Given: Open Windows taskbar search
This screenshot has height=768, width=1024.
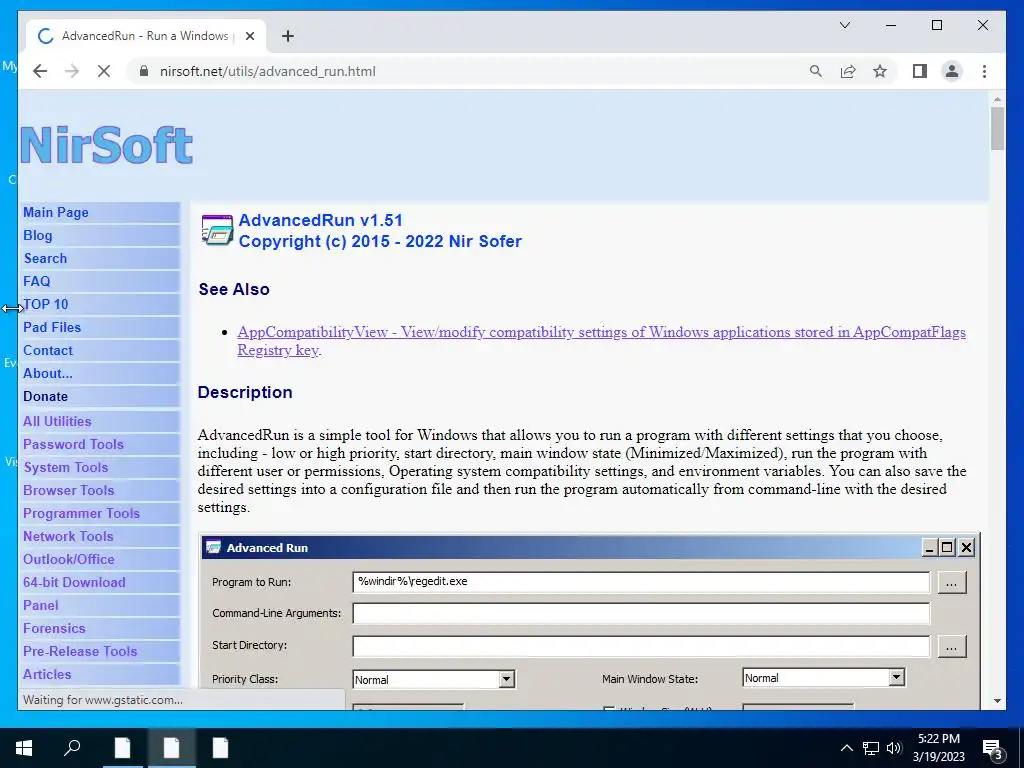Looking at the screenshot, I should pyautogui.click(x=72, y=748).
